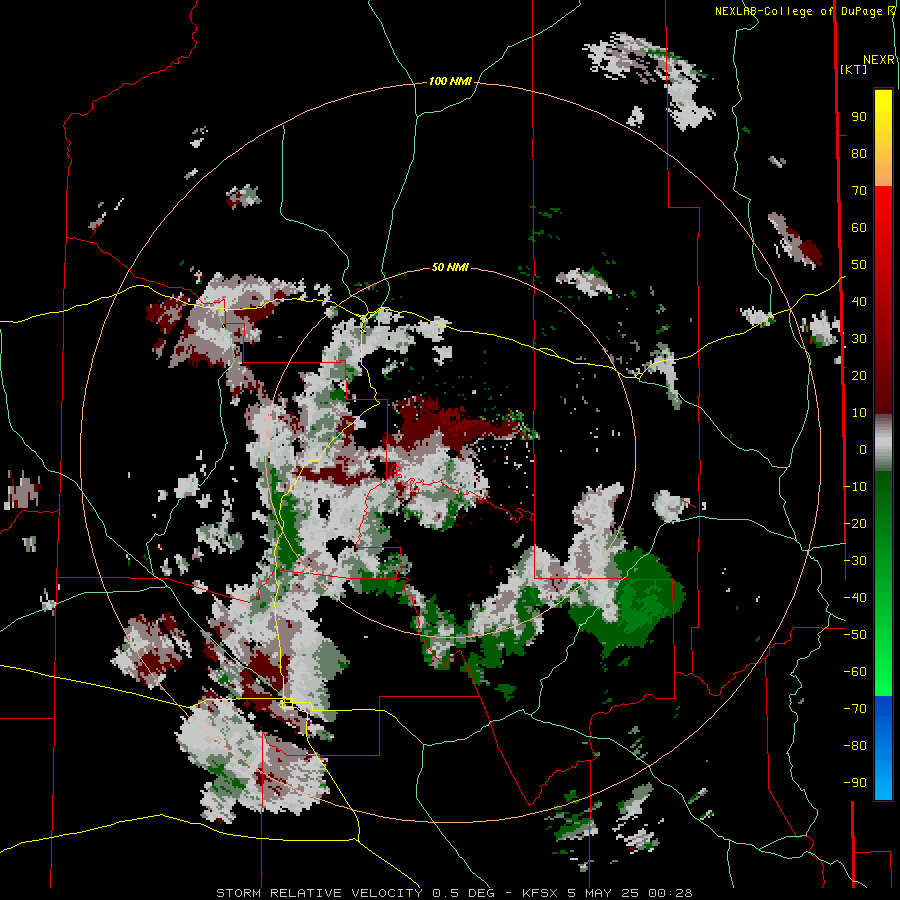The width and height of the screenshot is (900, 900).
Task: Click the NEXR label above the scale
Action: 878,60
